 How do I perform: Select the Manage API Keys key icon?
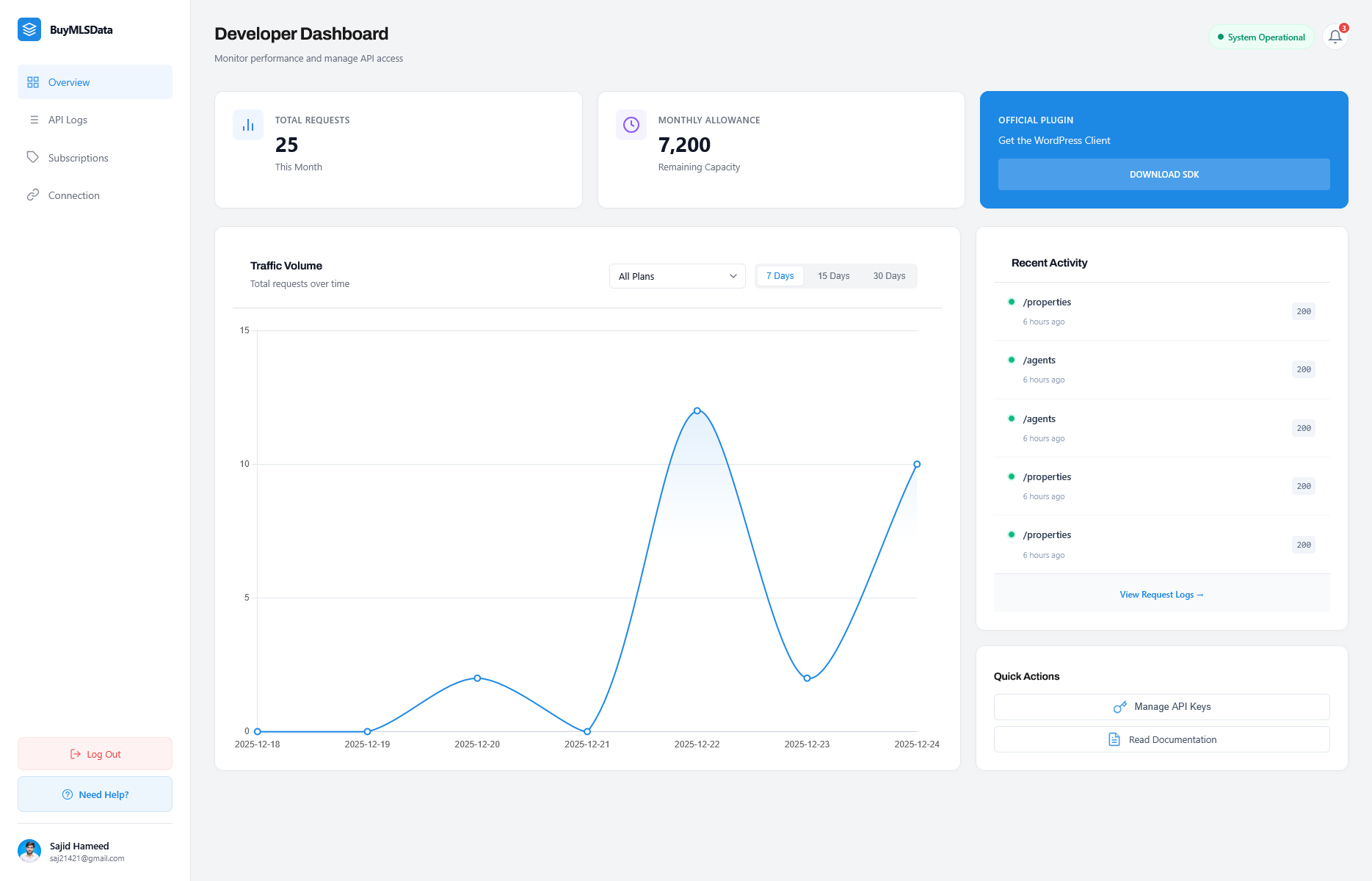(x=1119, y=706)
